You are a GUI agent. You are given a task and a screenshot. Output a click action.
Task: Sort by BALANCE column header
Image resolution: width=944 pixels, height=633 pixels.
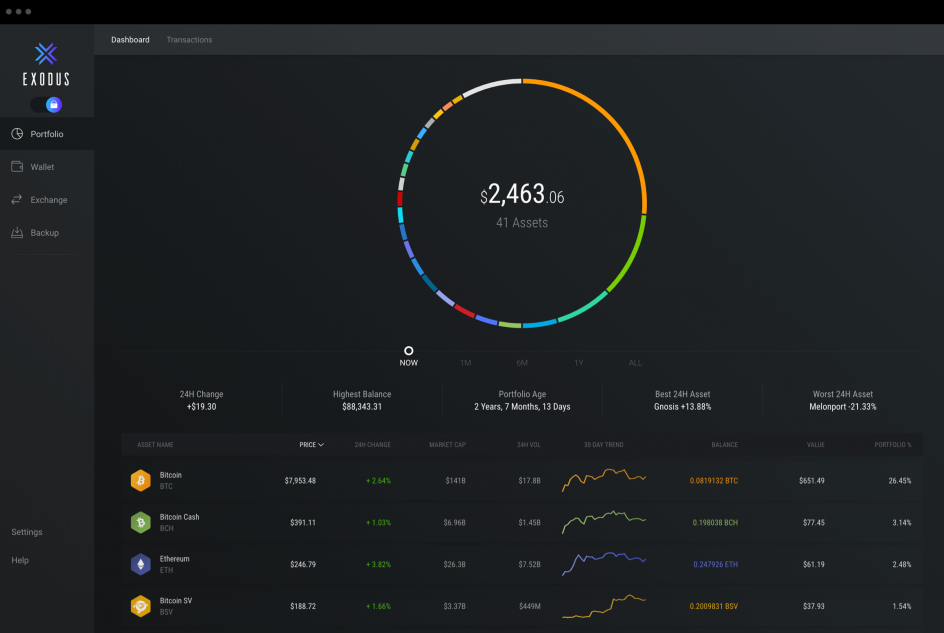pos(724,444)
